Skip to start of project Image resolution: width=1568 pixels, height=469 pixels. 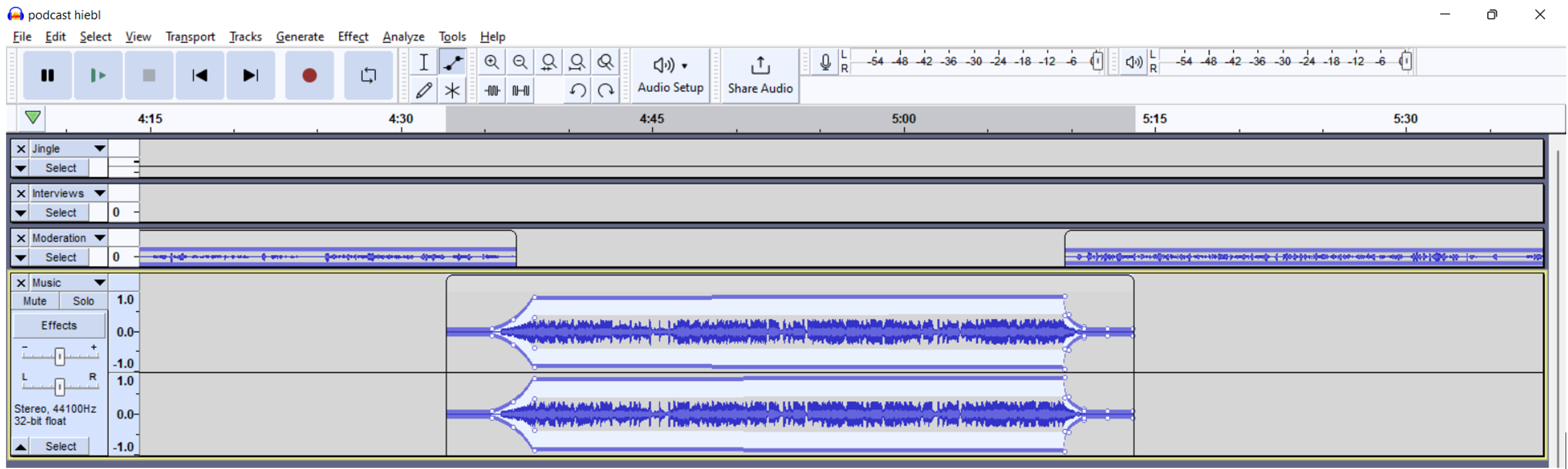coord(200,76)
